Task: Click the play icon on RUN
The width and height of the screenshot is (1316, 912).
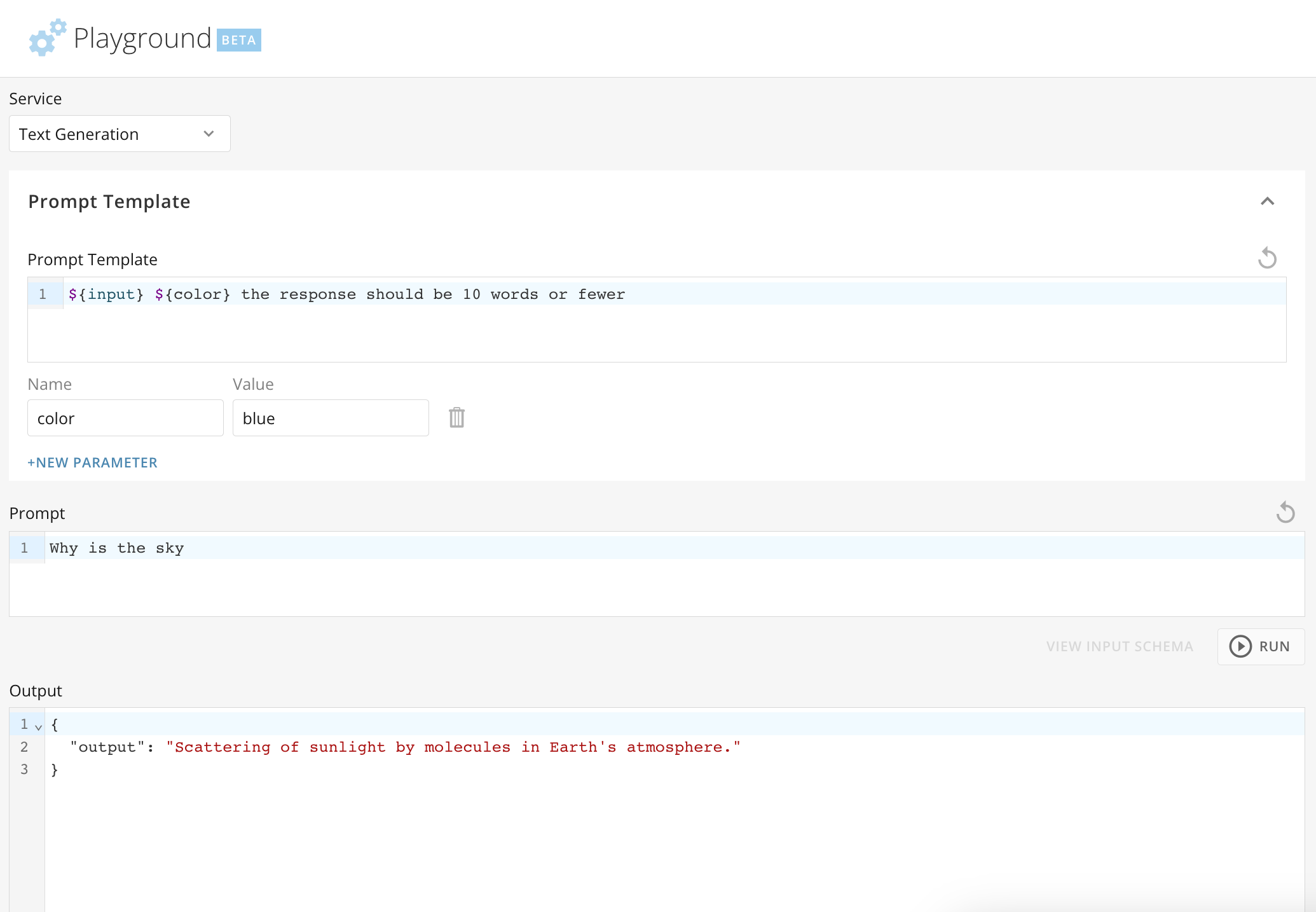Action: pos(1240,646)
